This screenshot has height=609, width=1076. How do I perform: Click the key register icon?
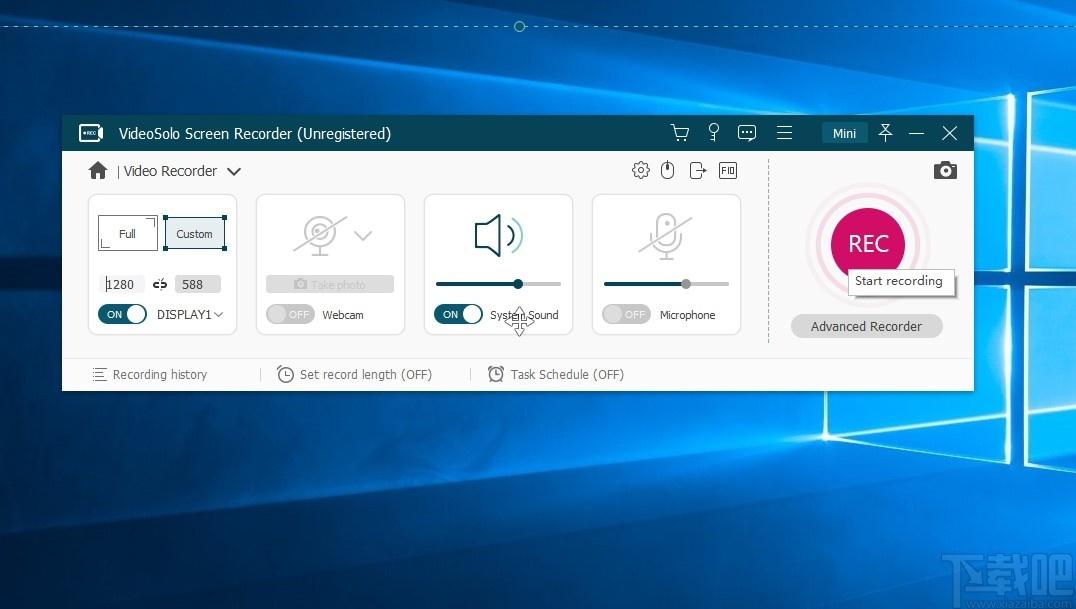click(x=714, y=133)
